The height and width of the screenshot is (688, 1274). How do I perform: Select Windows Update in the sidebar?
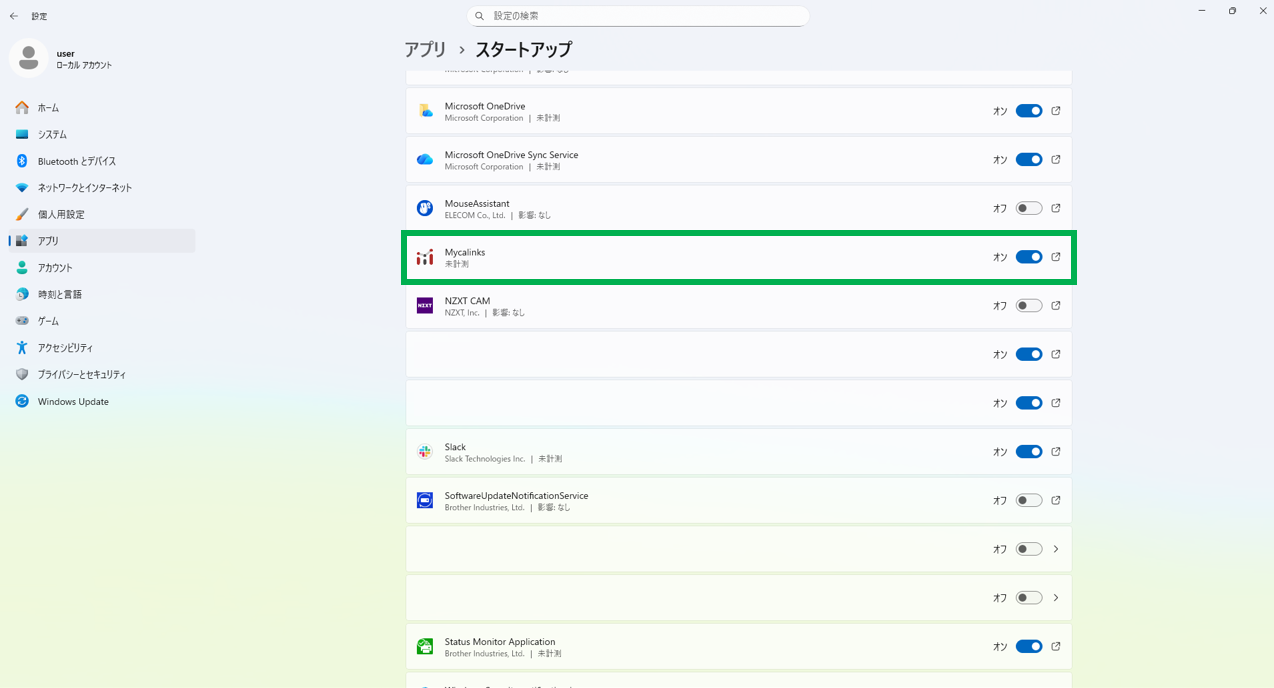point(73,402)
